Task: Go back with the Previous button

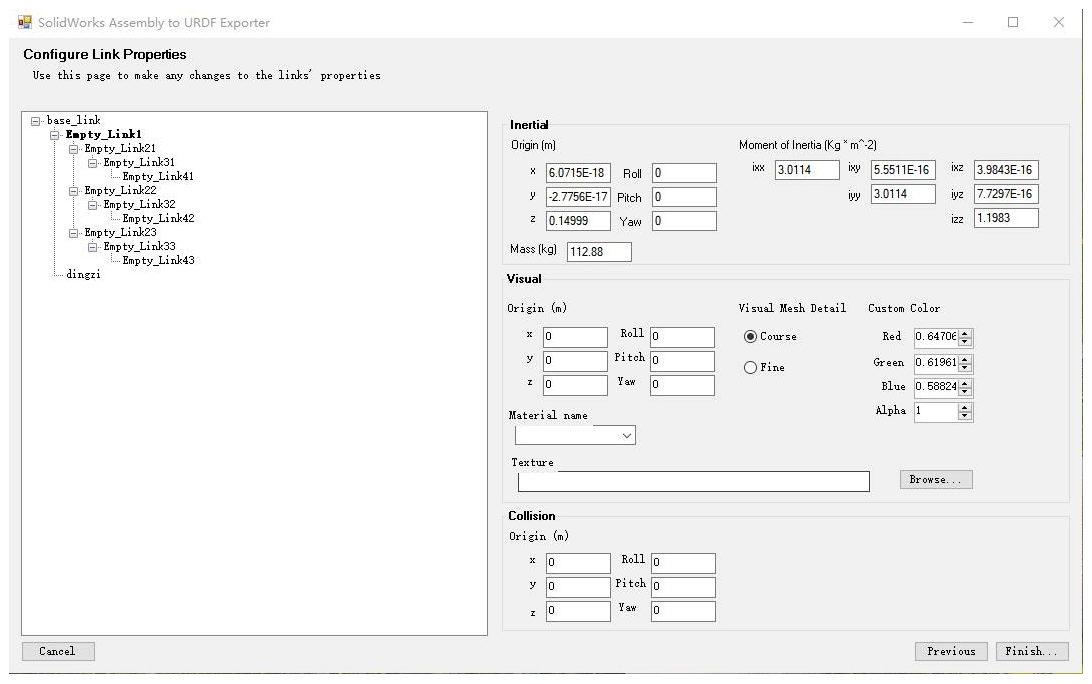Action: pyautogui.click(x=950, y=651)
